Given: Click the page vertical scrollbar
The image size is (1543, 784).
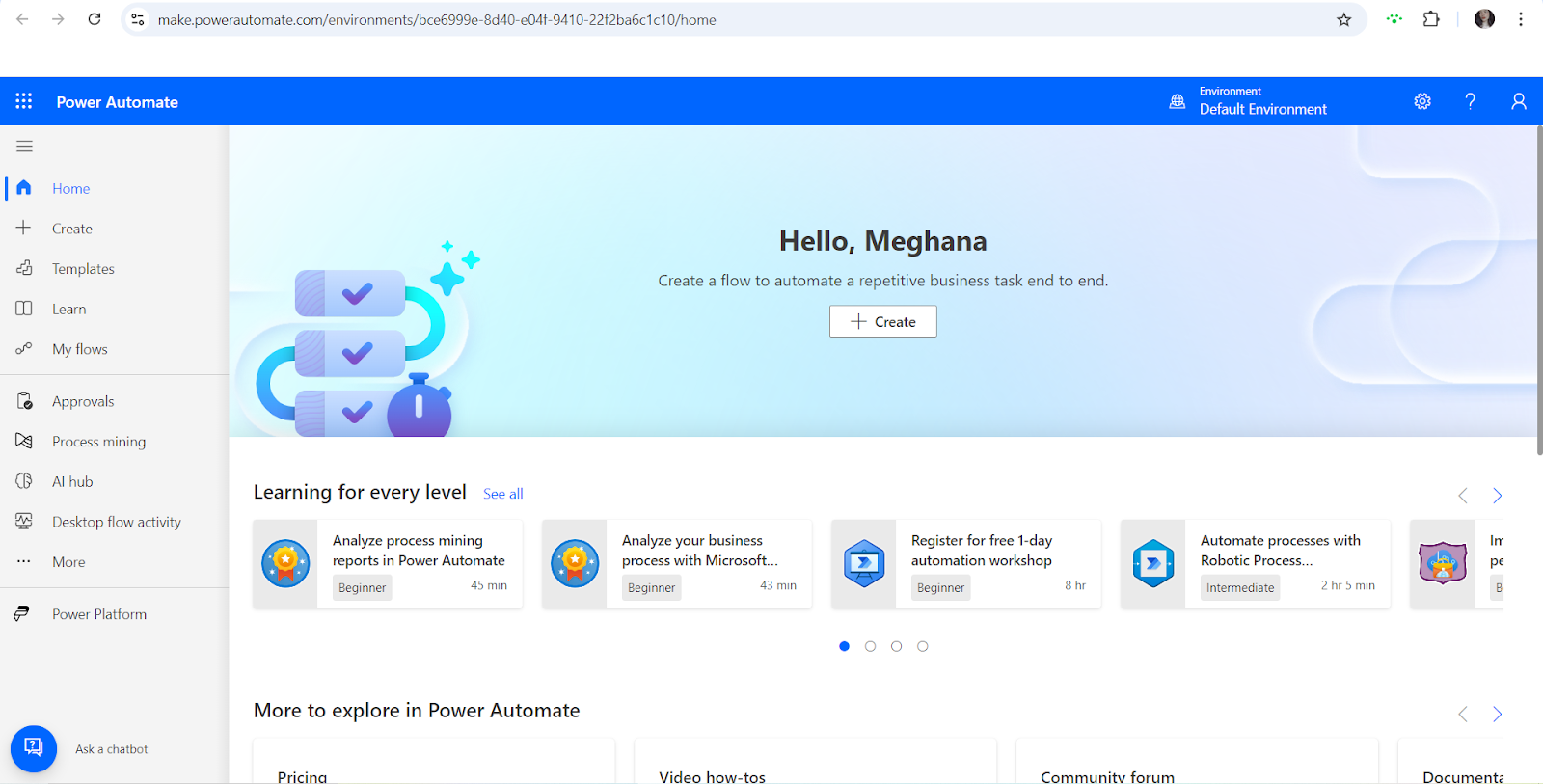Looking at the screenshot, I should click(x=1538, y=289).
